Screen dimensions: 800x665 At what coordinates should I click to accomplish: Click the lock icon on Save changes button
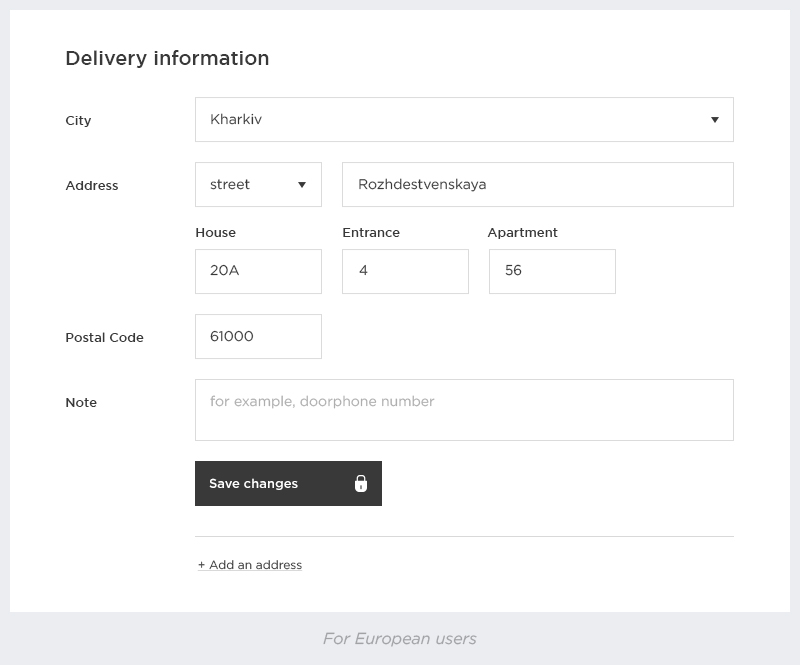pyautogui.click(x=362, y=483)
